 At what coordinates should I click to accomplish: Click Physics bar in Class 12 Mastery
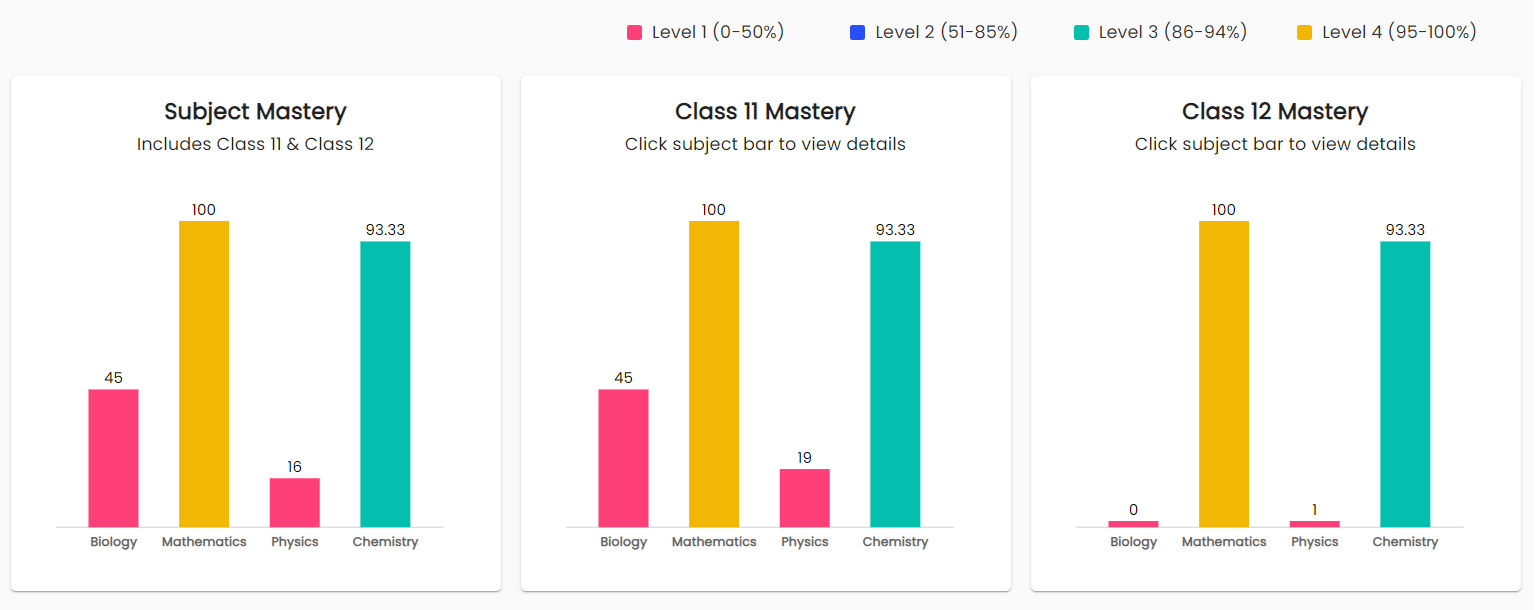click(1315, 523)
